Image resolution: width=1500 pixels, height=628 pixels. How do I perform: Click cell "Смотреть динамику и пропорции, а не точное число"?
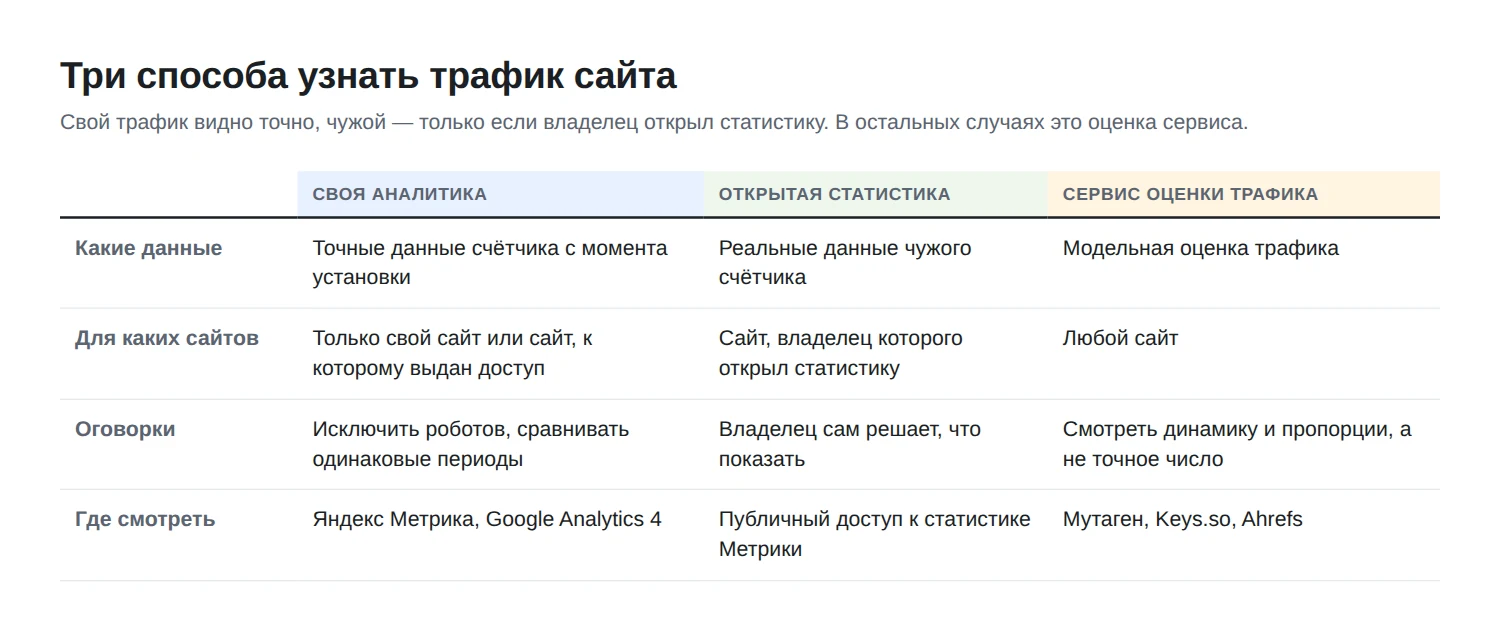click(1243, 444)
